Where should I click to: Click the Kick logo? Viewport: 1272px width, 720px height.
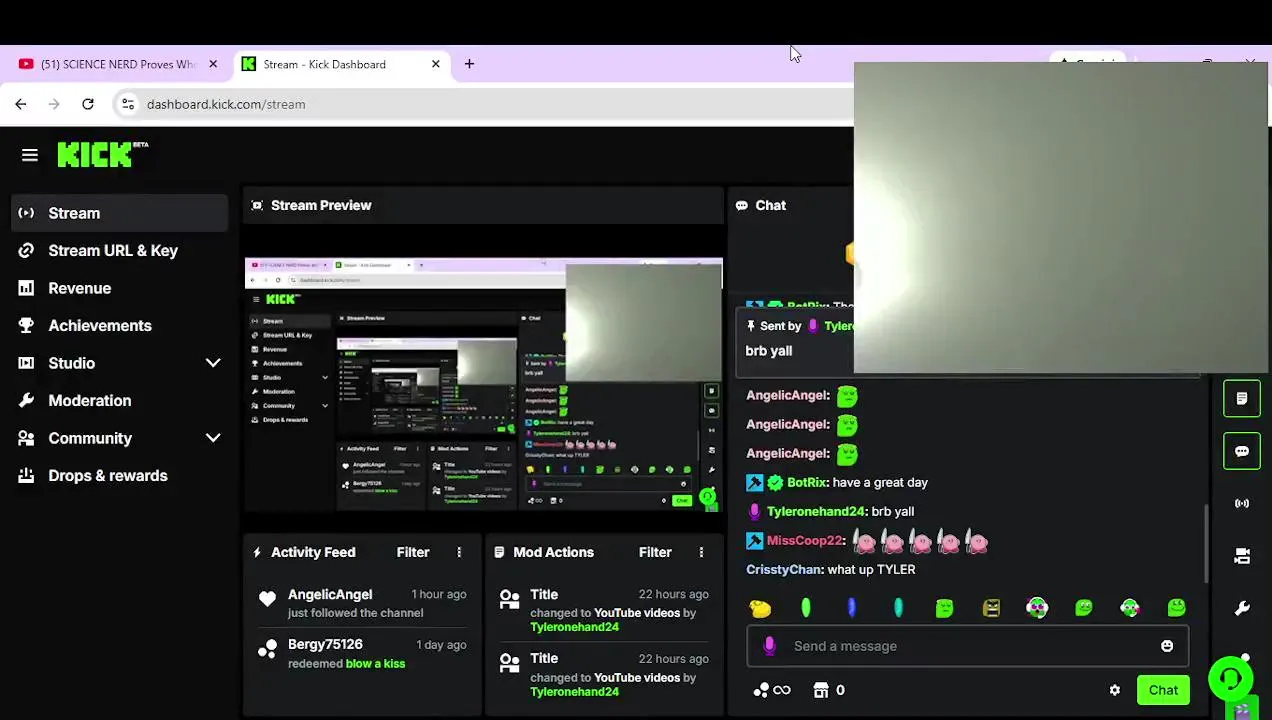click(x=102, y=154)
